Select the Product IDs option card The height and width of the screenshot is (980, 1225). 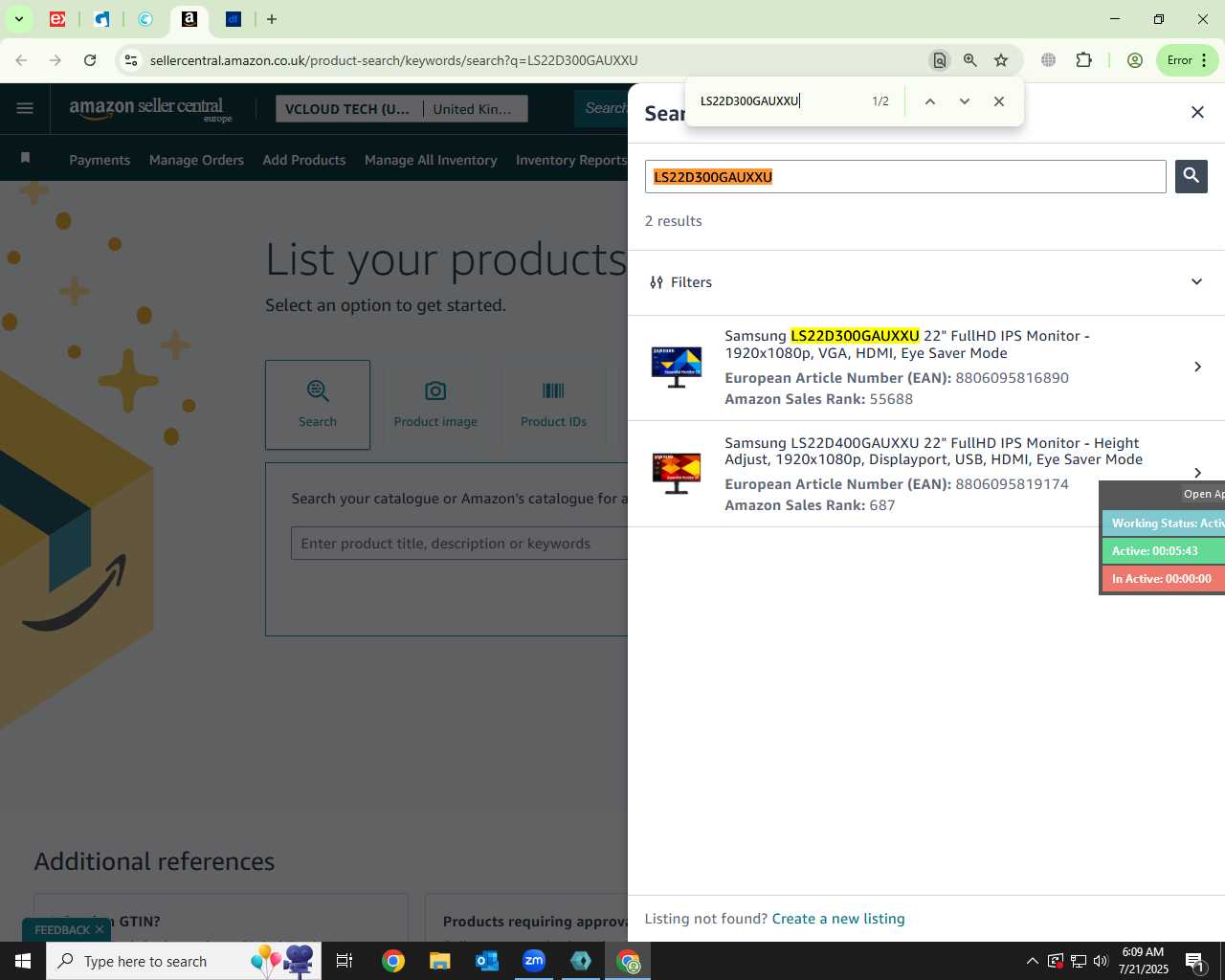553,405
